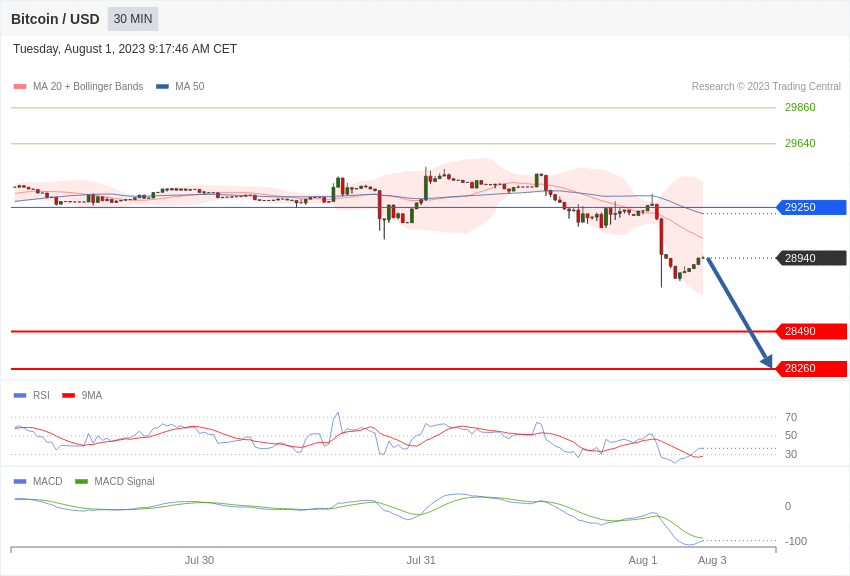850x576 pixels.
Task: Click the Aug 1 date axis label
Action: pos(642,560)
